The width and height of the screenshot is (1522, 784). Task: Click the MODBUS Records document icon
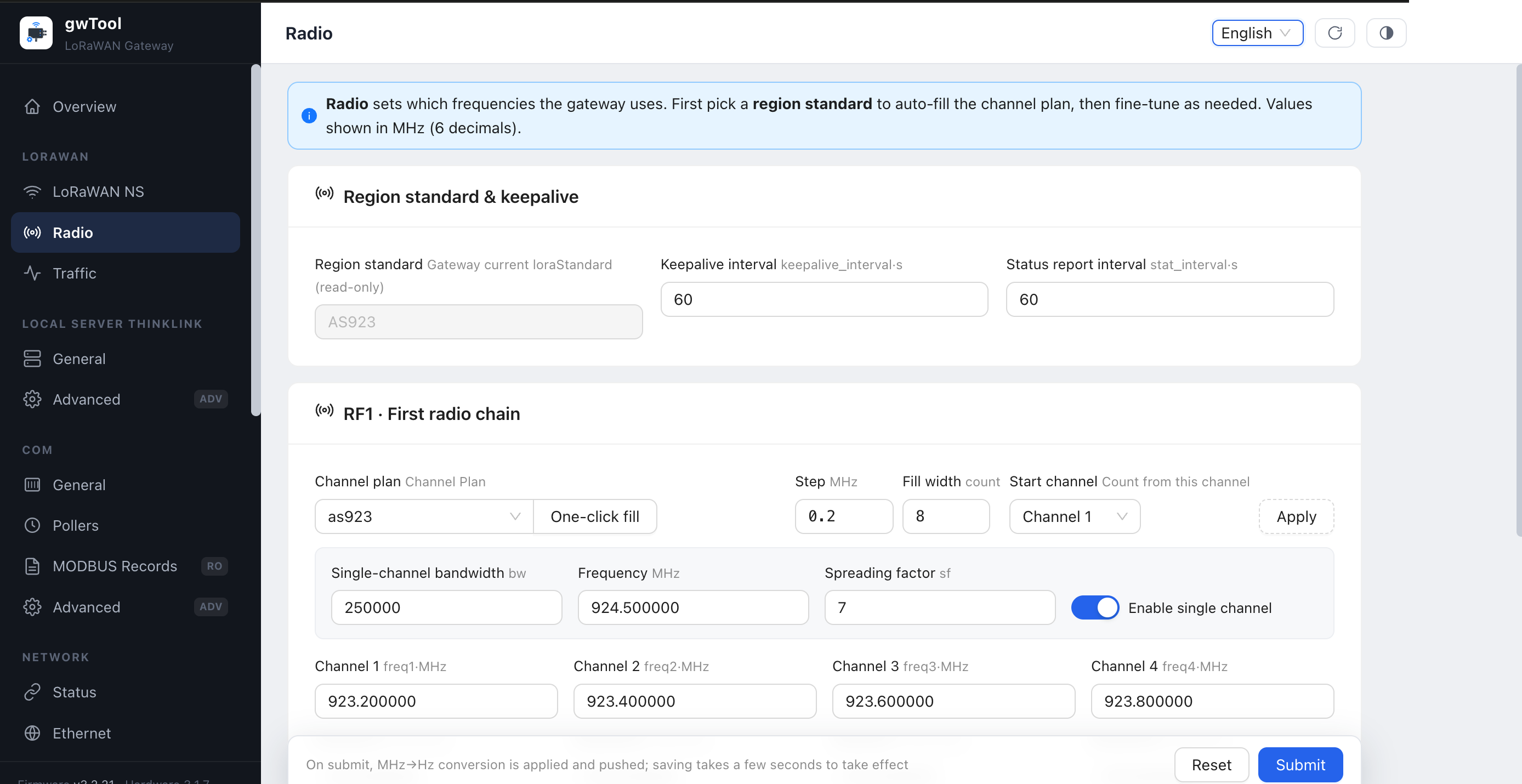click(x=32, y=566)
